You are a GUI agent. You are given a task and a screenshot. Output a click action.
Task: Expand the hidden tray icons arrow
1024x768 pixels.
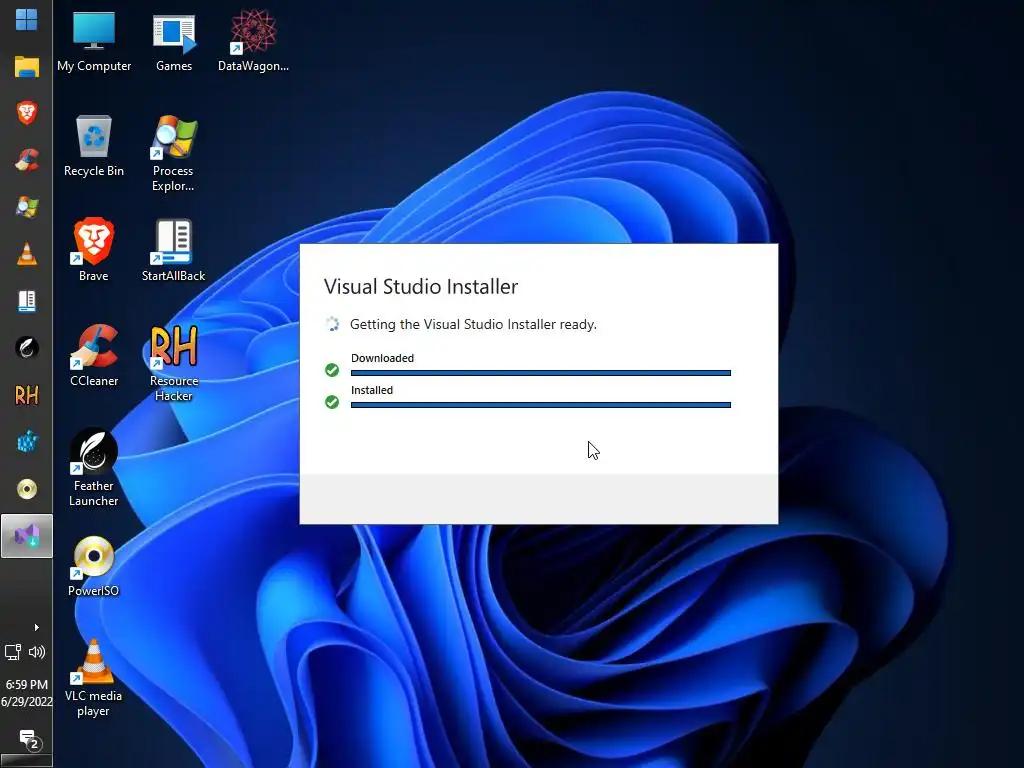click(x=37, y=628)
